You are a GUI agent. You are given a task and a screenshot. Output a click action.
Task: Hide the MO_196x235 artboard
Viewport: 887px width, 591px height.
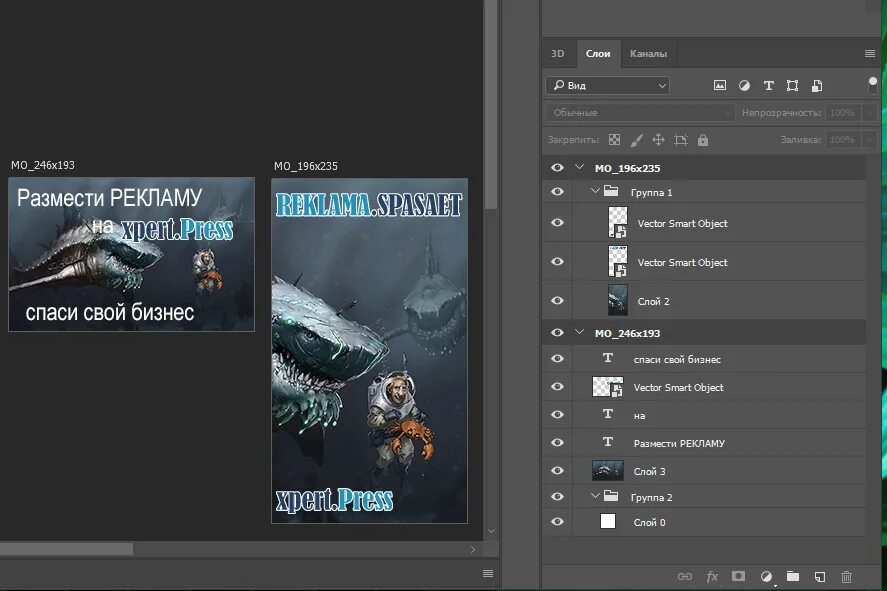coord(557,167)
